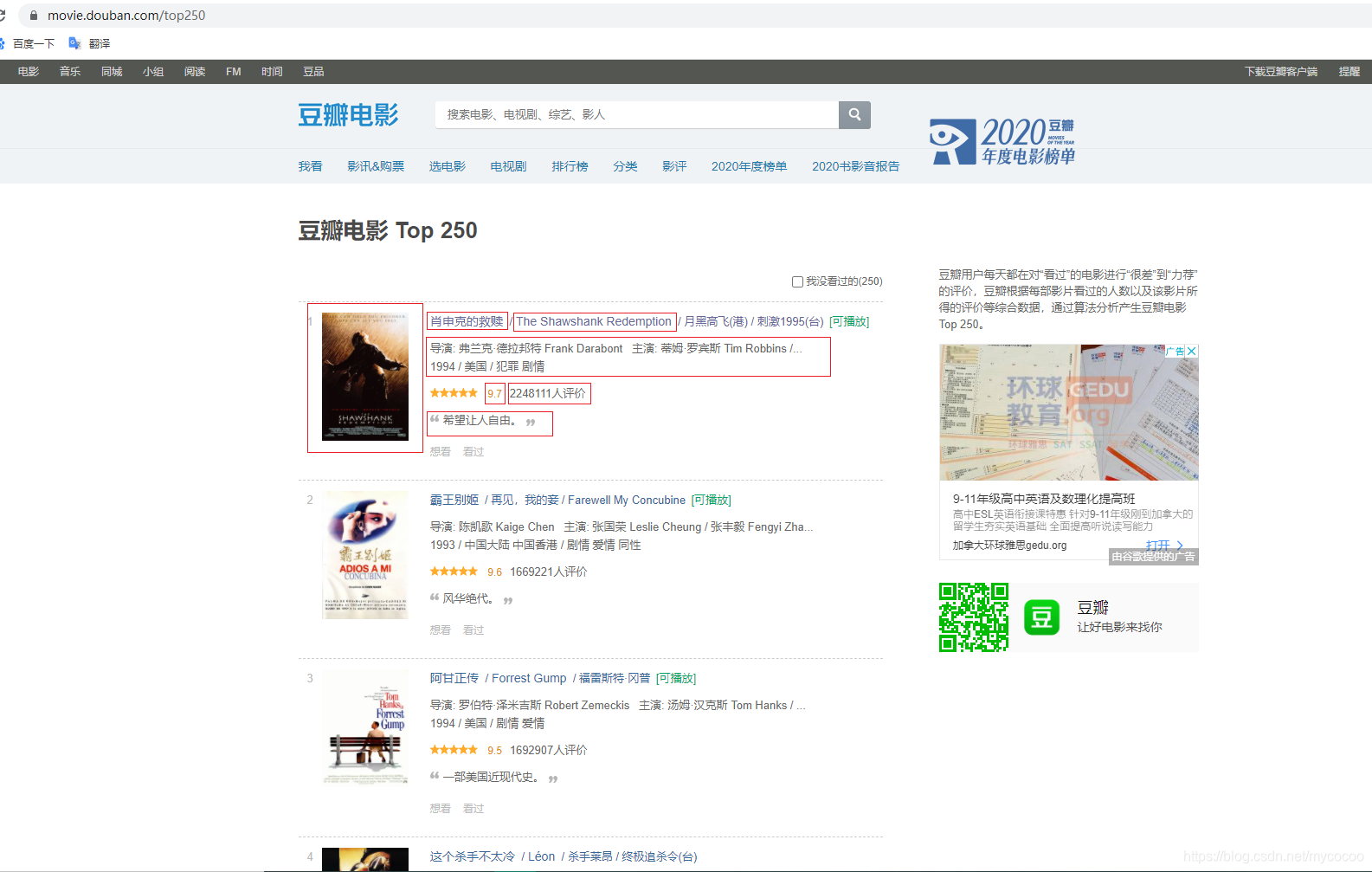Click the star rating of 阿甘正传

(x=454, y=750)
